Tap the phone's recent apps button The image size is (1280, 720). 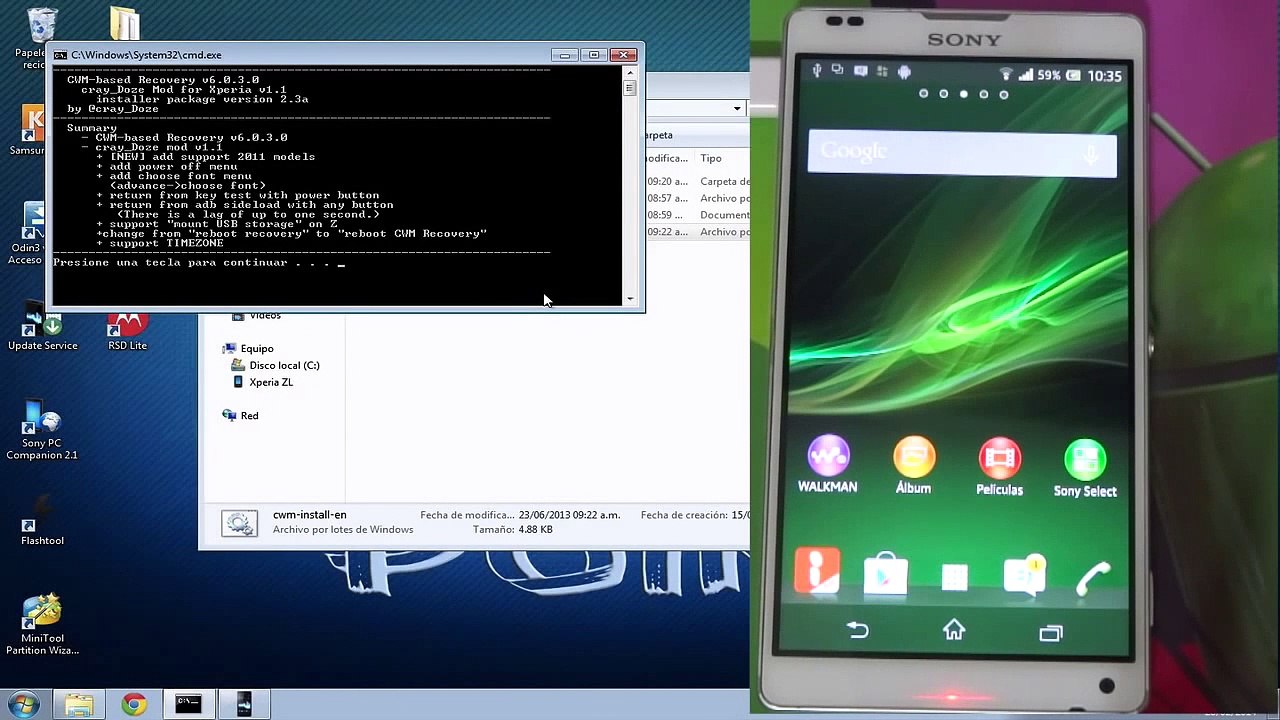point(1050,632)
